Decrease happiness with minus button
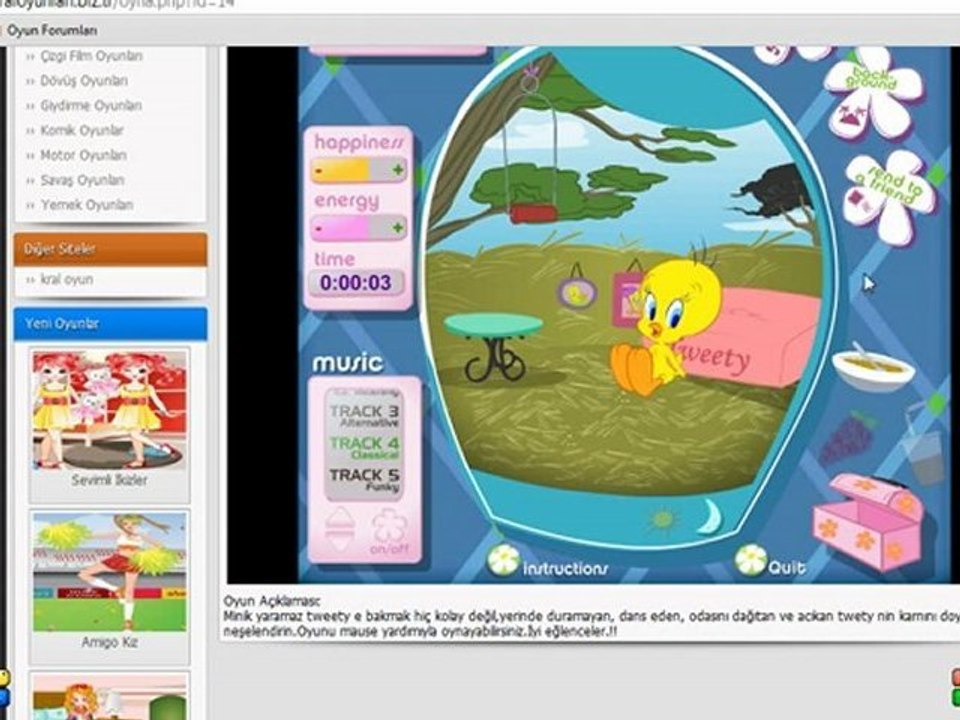Viewport: 960px width, 720px height. click(x=320, y=171)
